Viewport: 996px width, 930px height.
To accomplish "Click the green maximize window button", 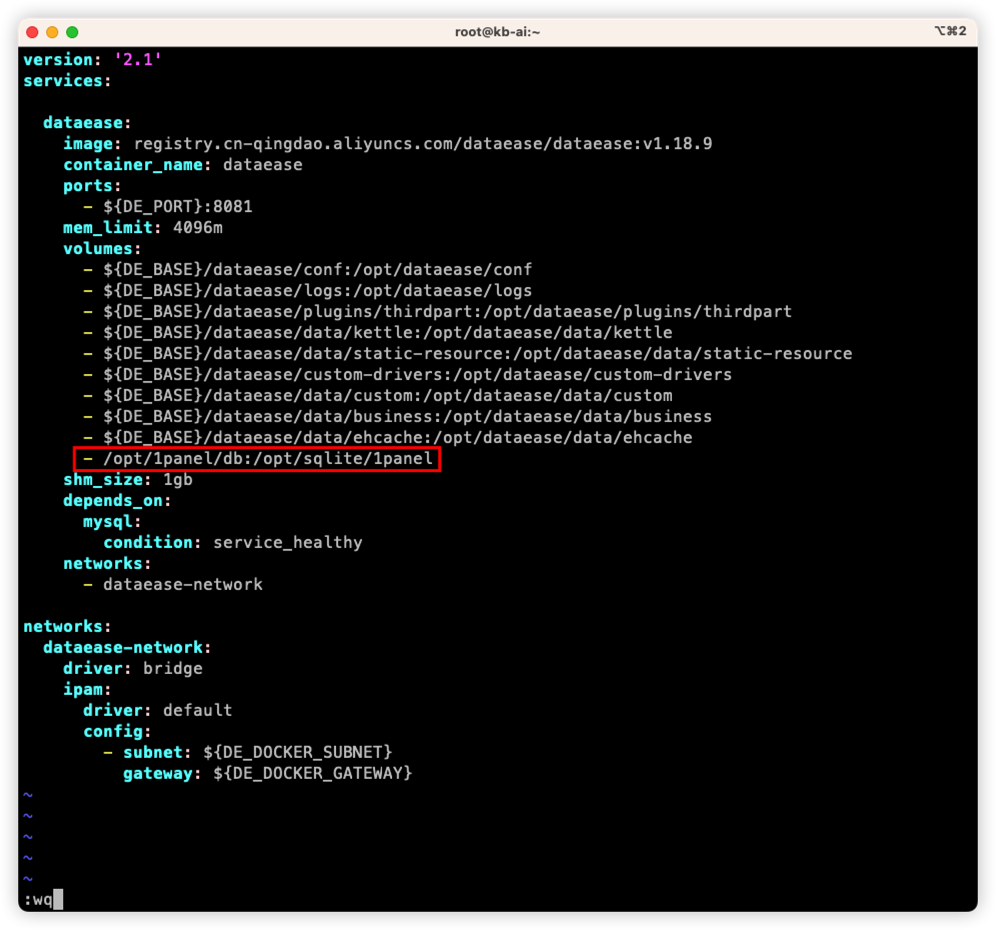I will point(72,32).
